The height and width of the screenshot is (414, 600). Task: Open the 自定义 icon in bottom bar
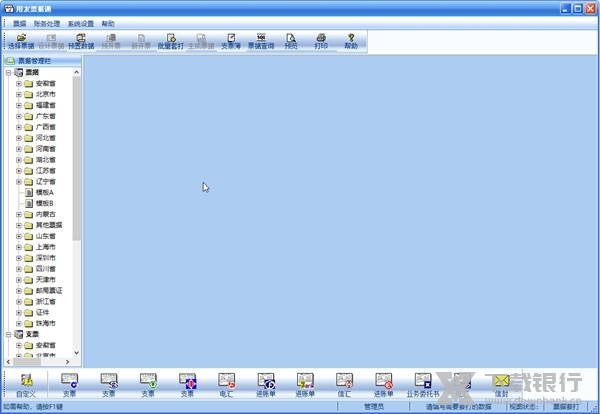pyautogui.click(x=26, y=383)
